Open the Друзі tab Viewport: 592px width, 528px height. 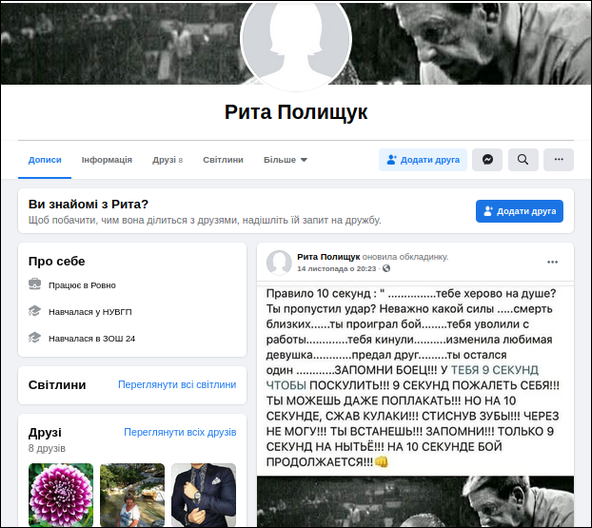(168, 160)
